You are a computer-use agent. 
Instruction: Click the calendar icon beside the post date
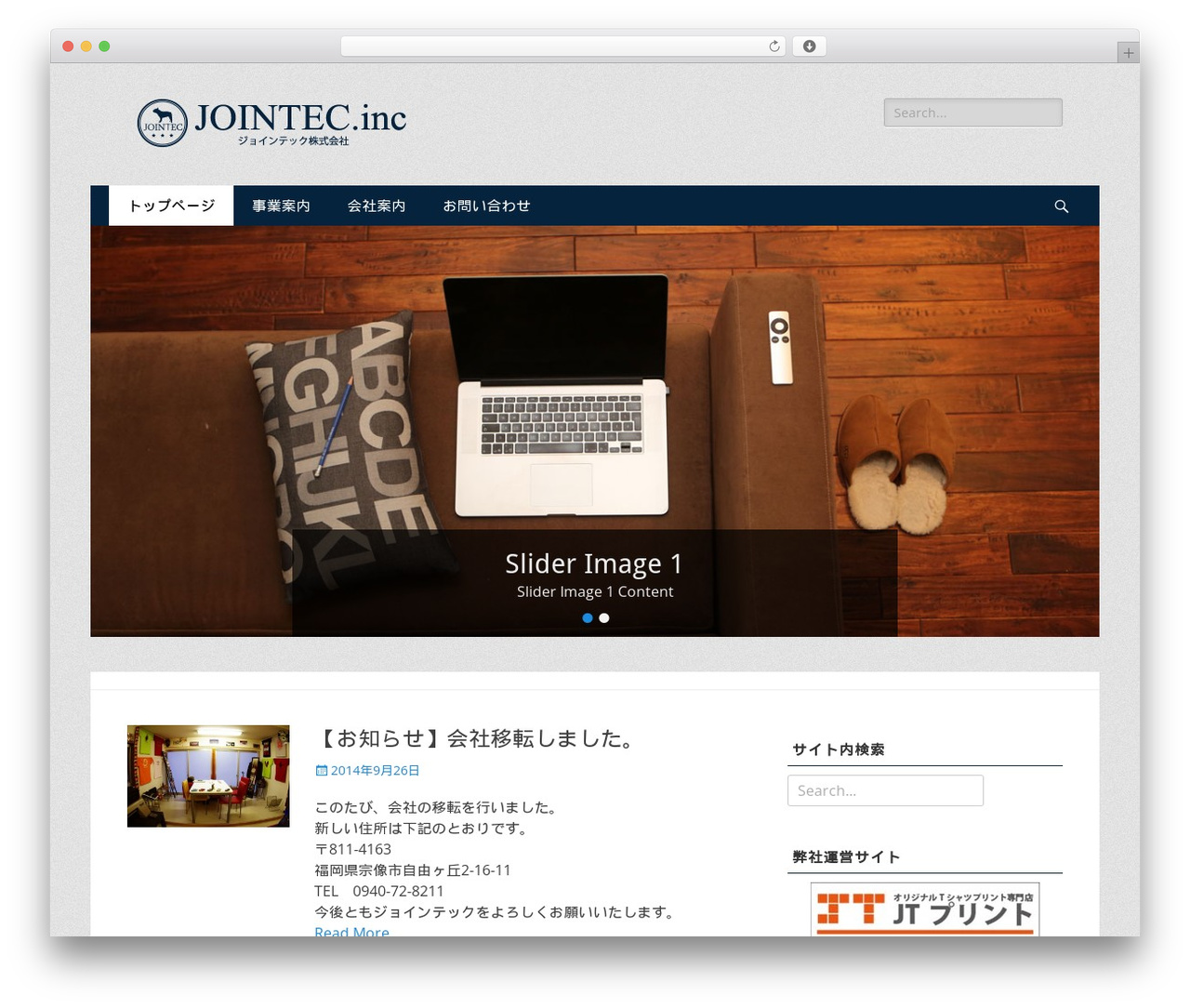click(321, 771)
